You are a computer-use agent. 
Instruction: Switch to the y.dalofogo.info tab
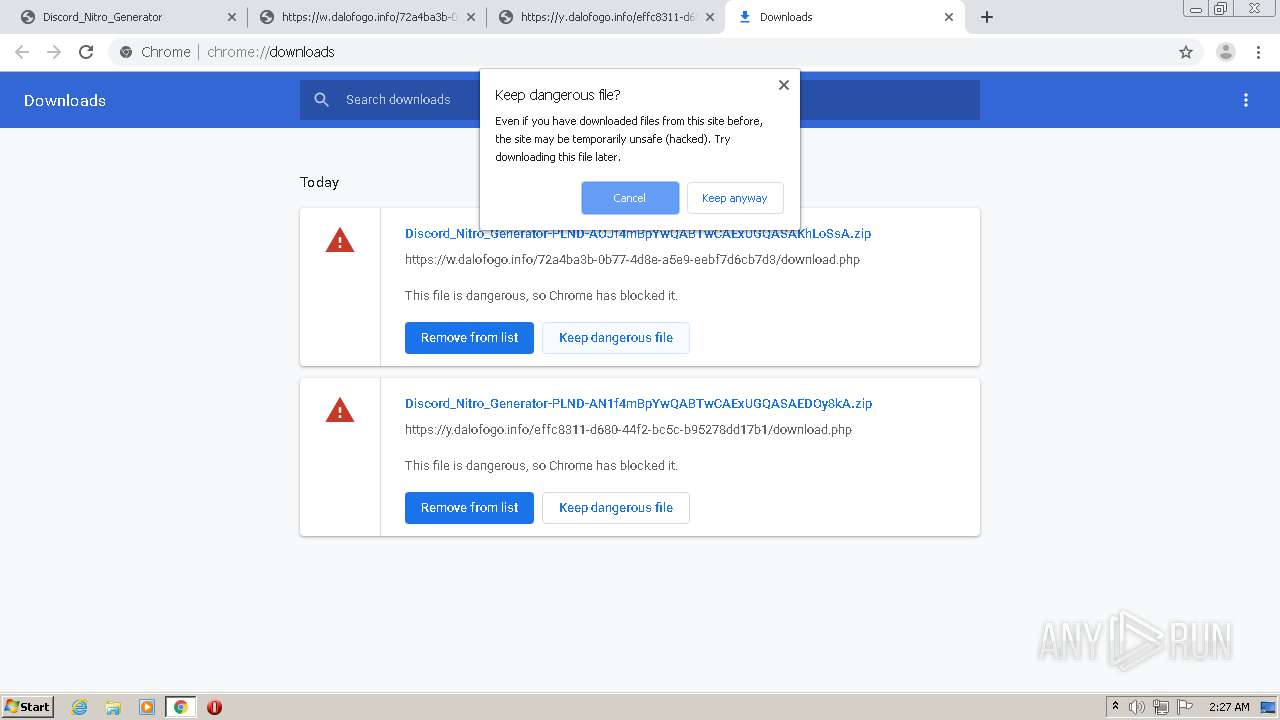(x=606, y=17)
